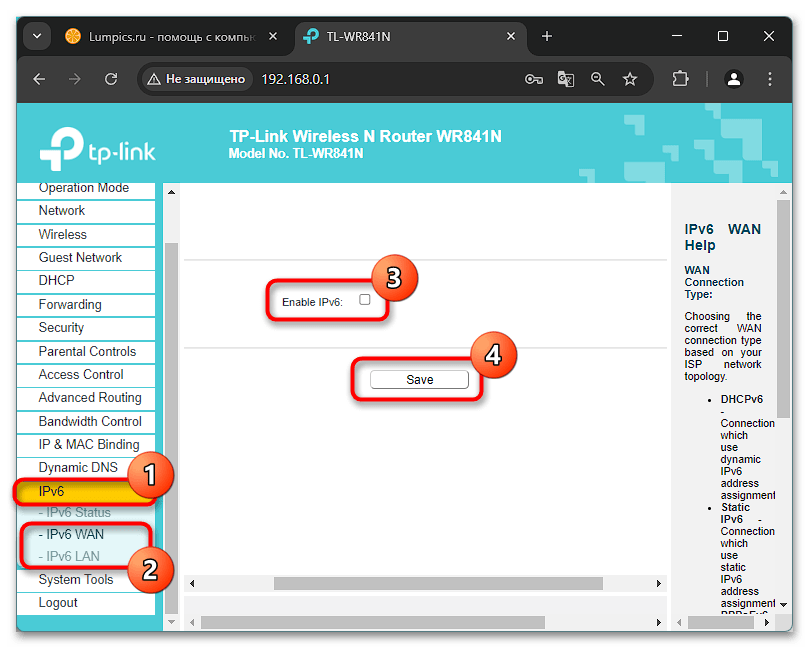Screen dimensions: 809x648
Task: Tick the Enable IPv6 checkbox
Action: coord(365,300)
